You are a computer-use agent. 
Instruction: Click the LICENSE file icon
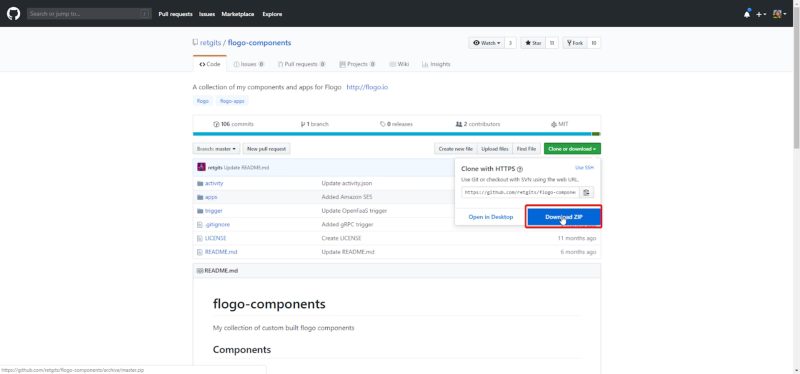coord(200,238)
